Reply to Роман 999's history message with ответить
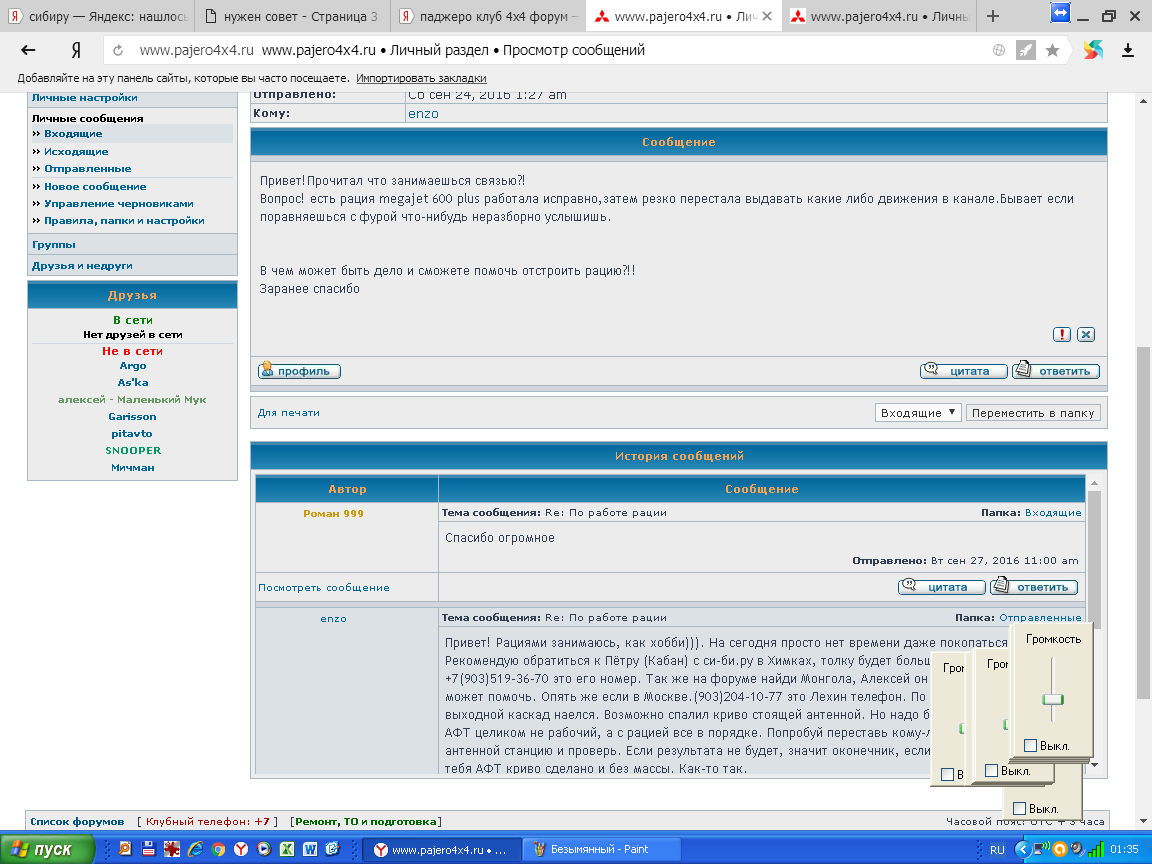 point(1034,586)
